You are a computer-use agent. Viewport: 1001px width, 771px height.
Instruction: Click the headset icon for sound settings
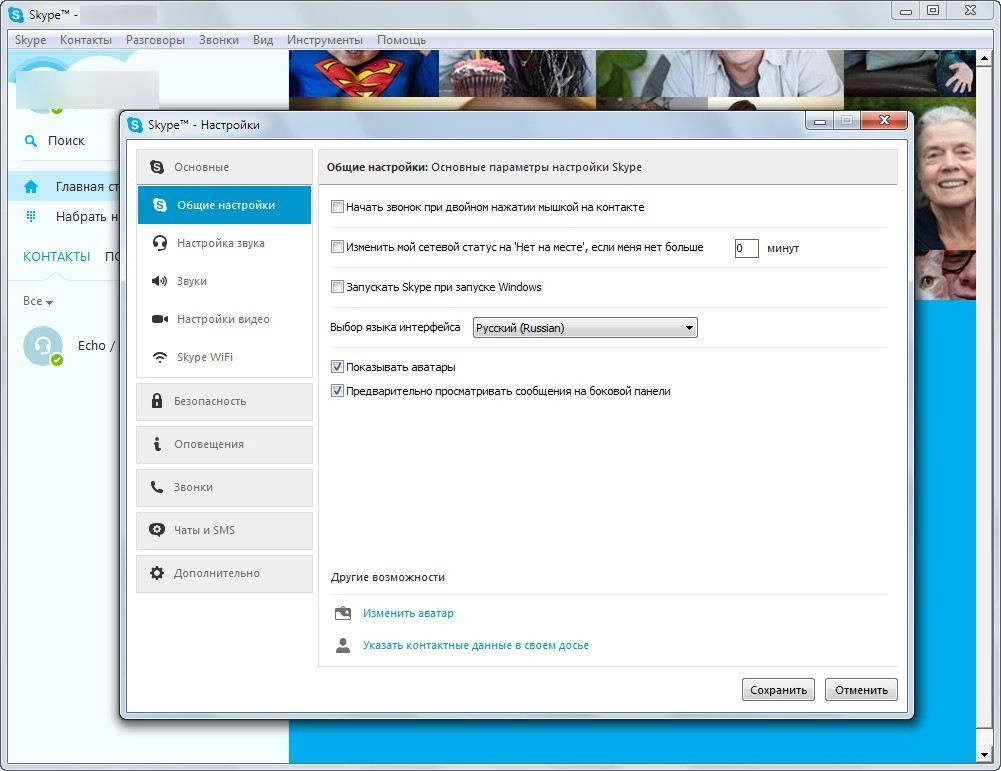click(160, 243)
